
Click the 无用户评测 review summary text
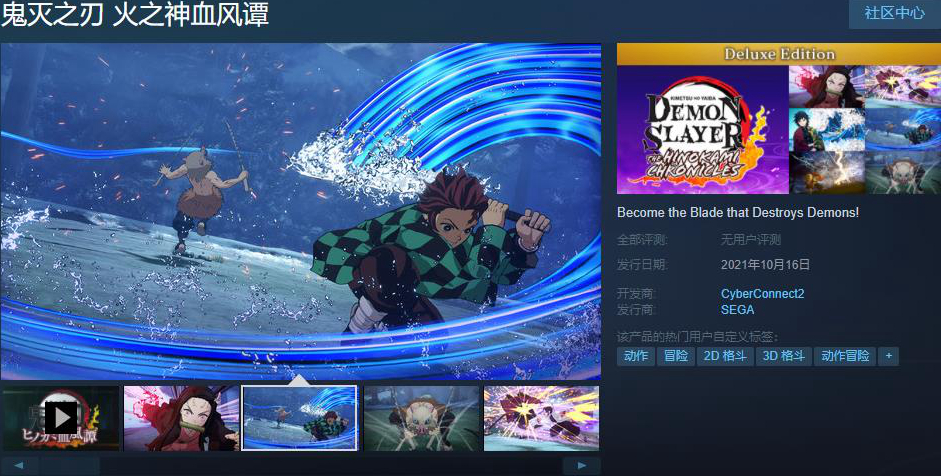coord(751,240)
